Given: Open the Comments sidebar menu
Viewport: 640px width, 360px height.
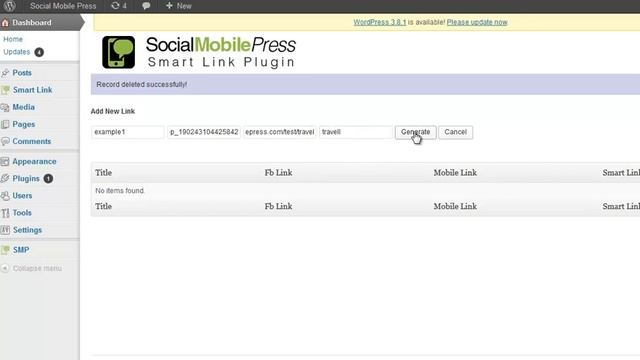Looking at the screenshot, I should click(32, 141).
